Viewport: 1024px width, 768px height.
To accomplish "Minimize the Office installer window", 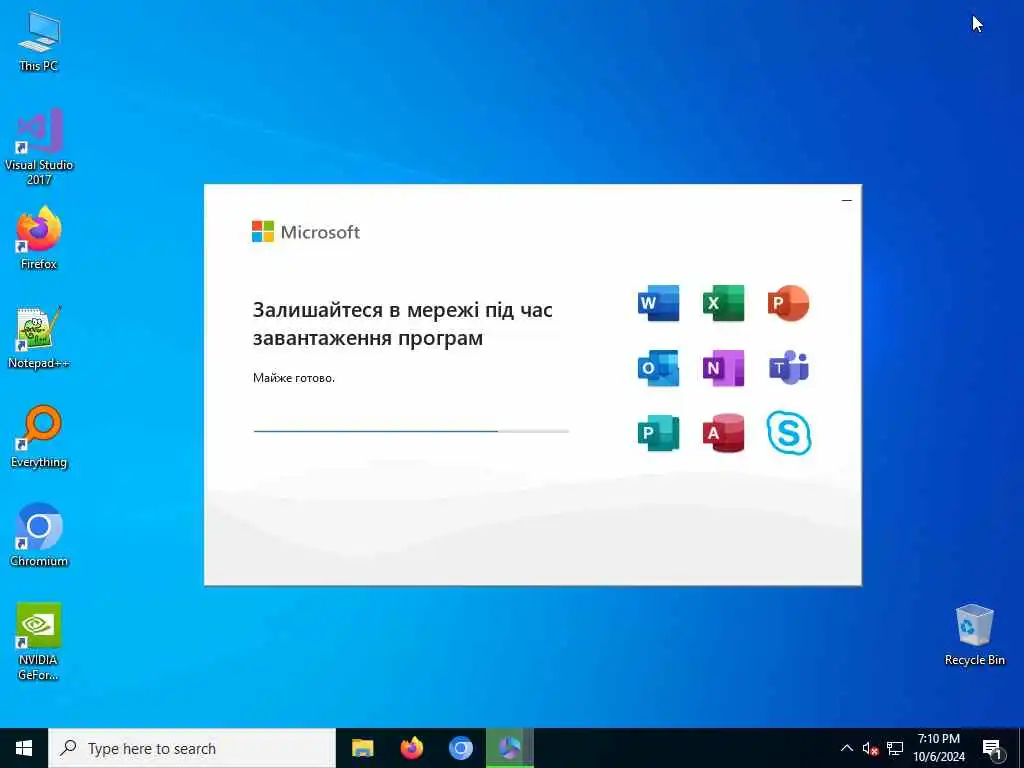I will click(x=846, y=200).
